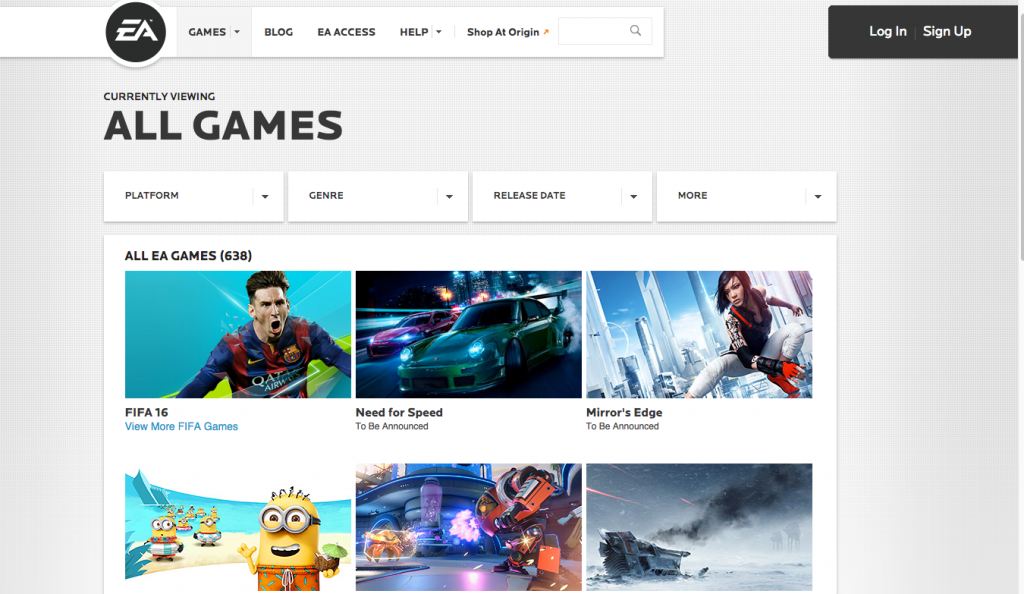Open View More FIFA Games link
Image resolution: width=1024 pixels, height=594 pixels.
pos(181,426)
